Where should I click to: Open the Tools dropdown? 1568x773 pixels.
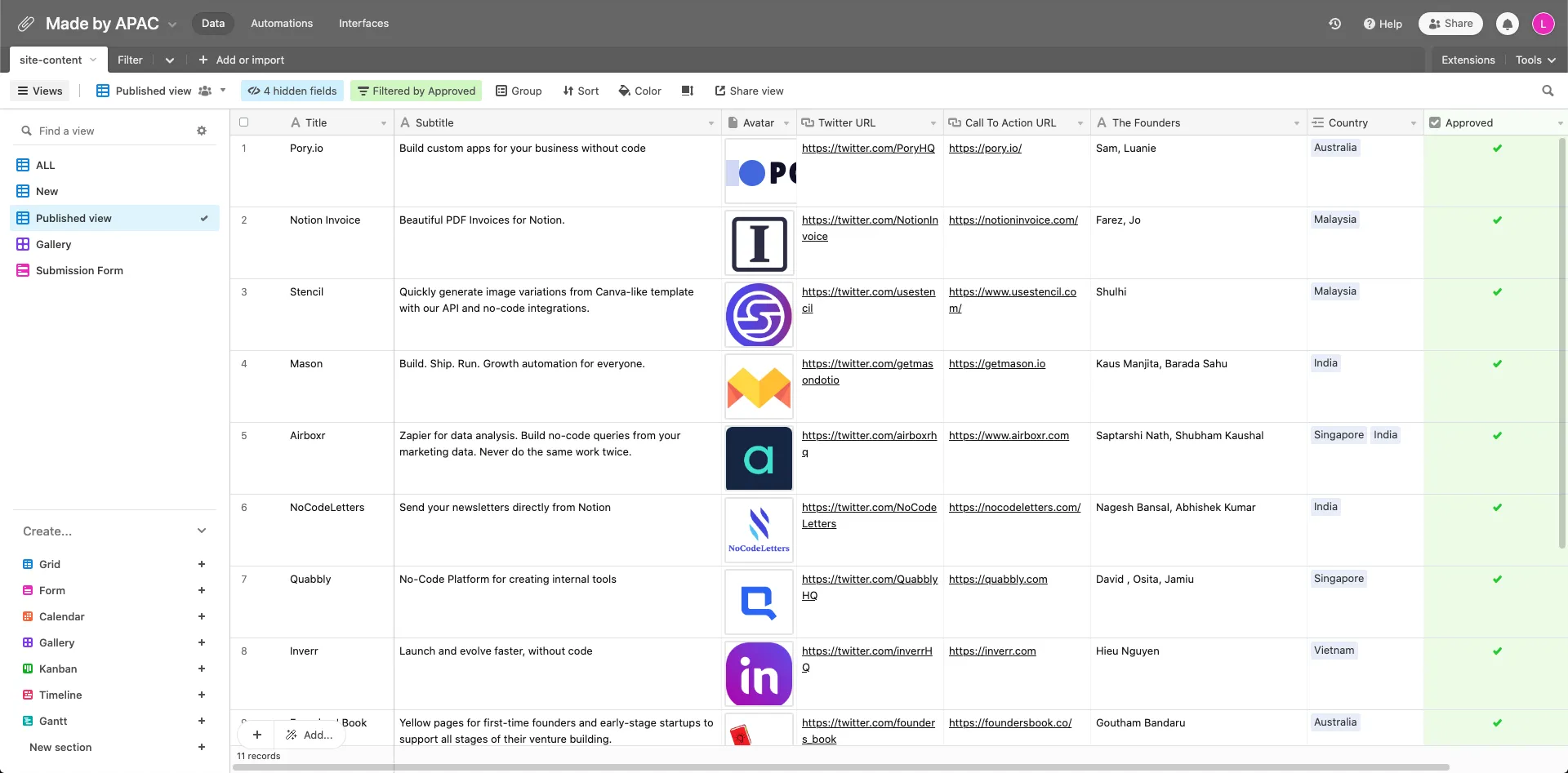(1535, 60)
